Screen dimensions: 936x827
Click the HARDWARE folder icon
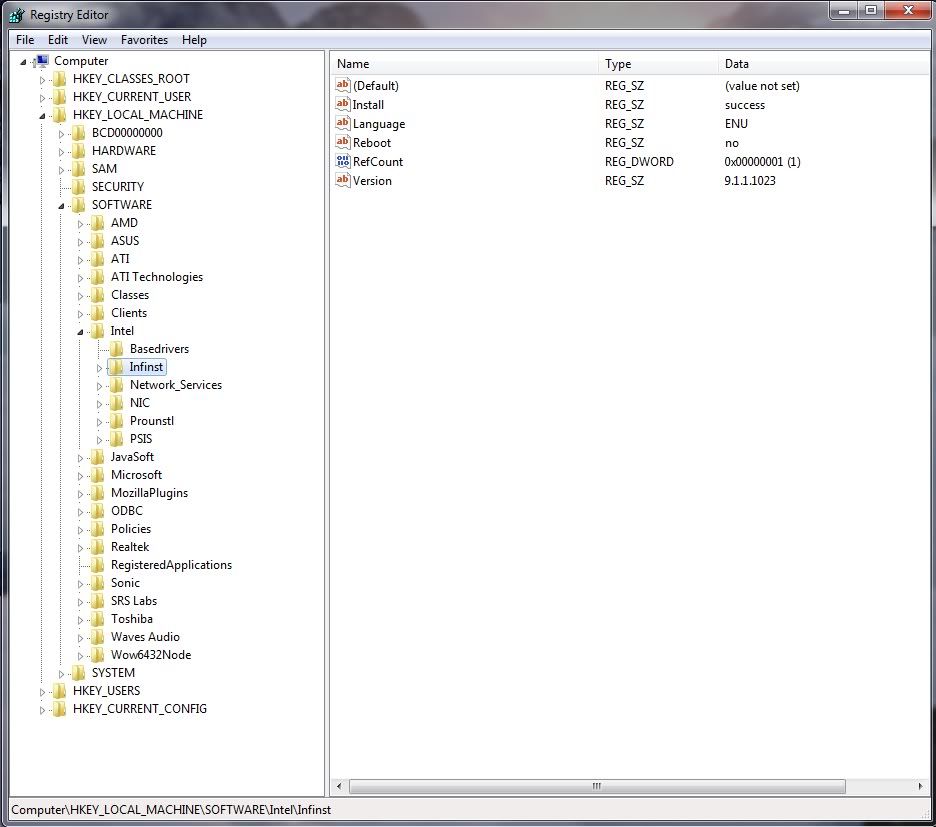point(79,150)
